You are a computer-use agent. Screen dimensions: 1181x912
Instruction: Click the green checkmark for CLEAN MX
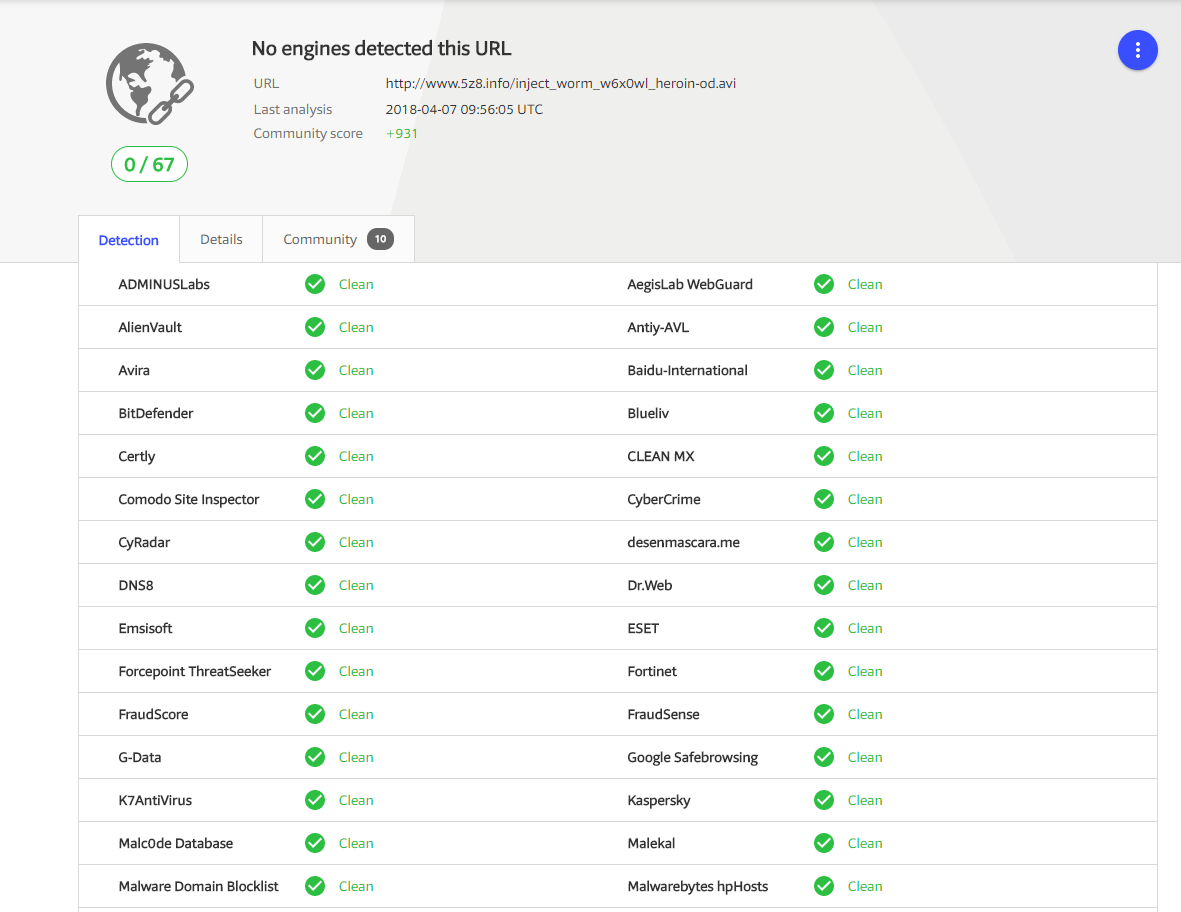point(824,456)
